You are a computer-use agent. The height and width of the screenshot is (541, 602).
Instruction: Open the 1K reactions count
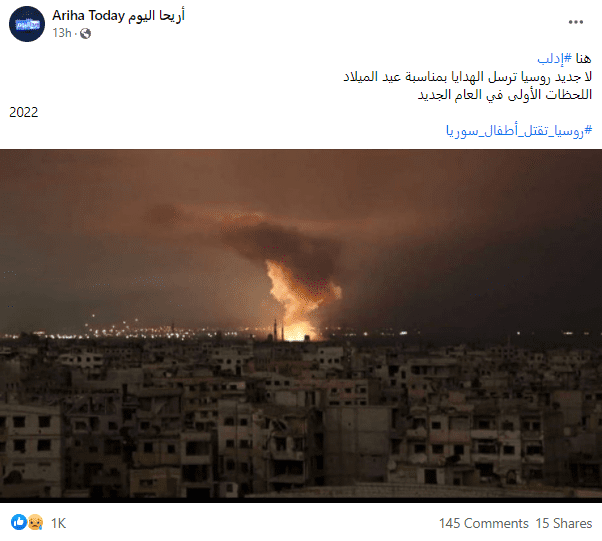coord(58,523)
